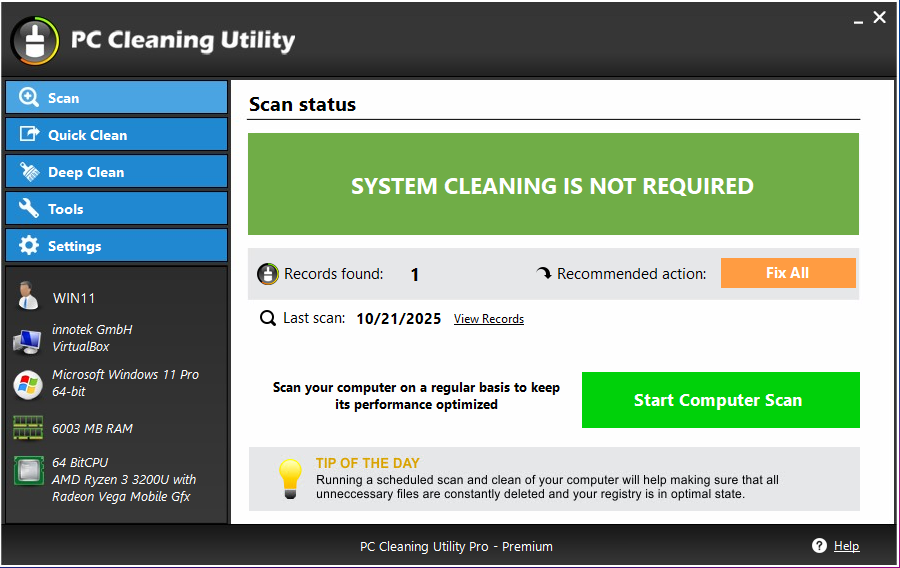Viewport: 900px width, 568px height.
Task: Open the Tools section
Action: 117,208
